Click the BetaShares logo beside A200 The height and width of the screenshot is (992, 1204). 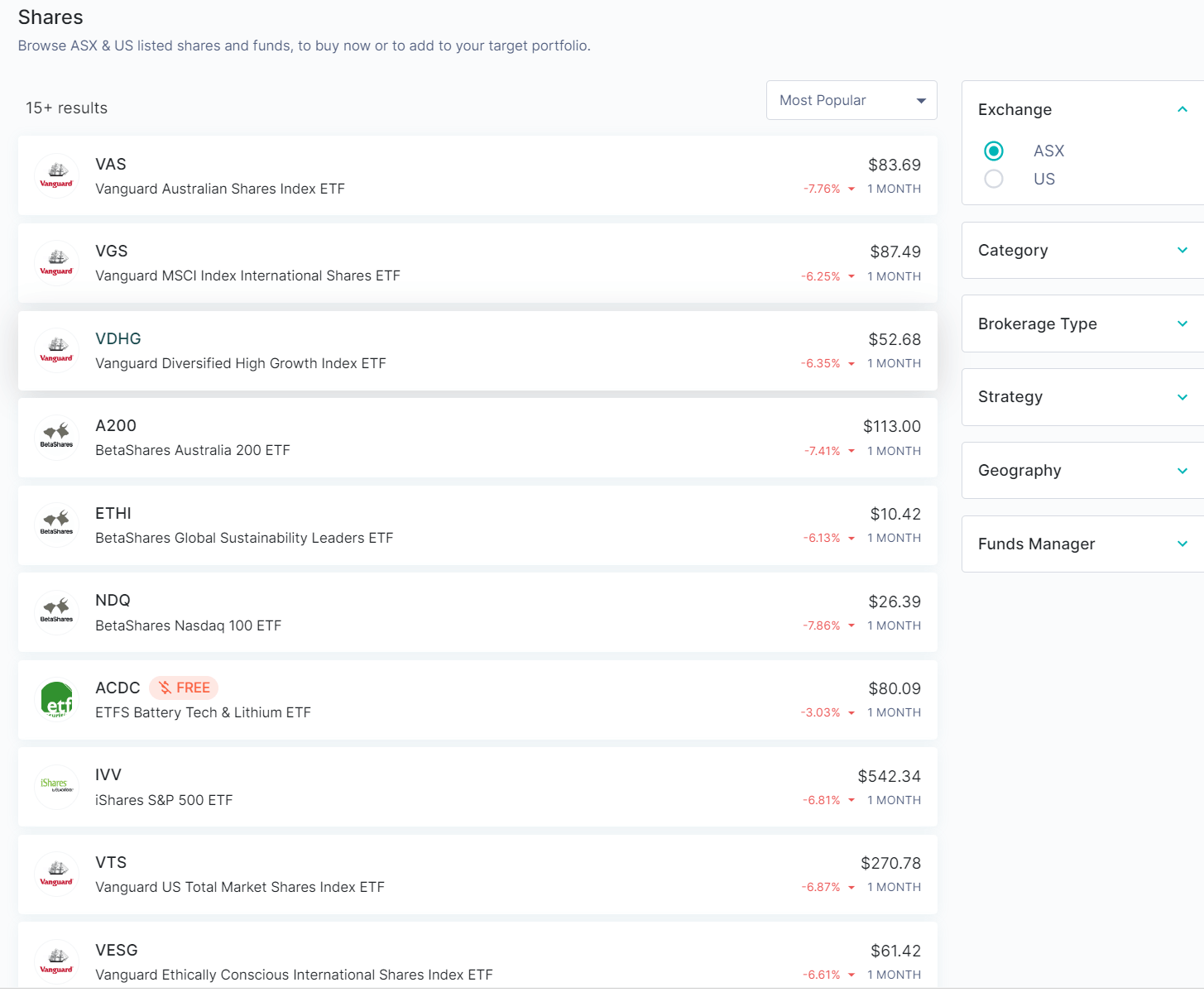[56, 438]
